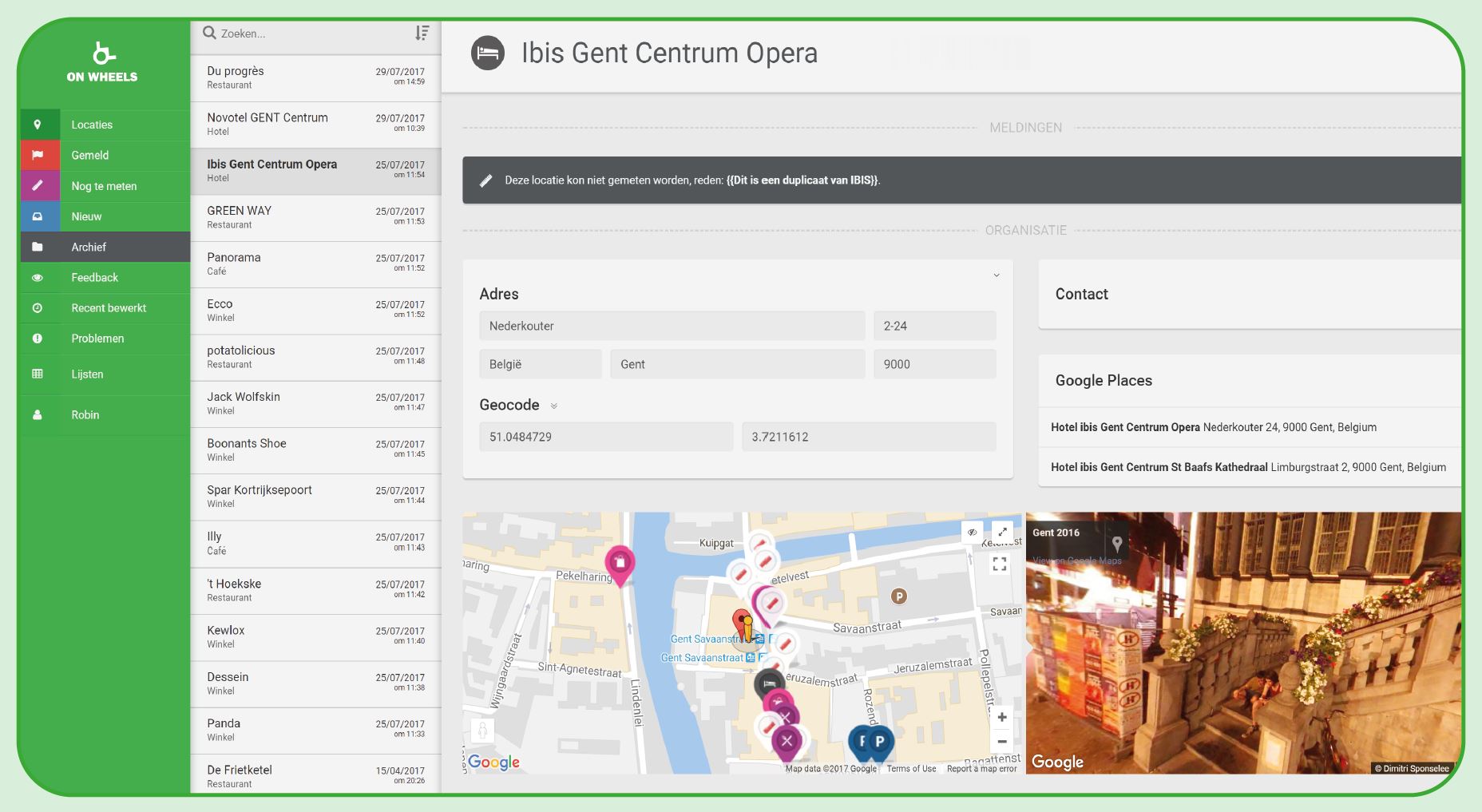Select GREEN WAY restaurant in list

pyautogui.click(x=315, y=218)
